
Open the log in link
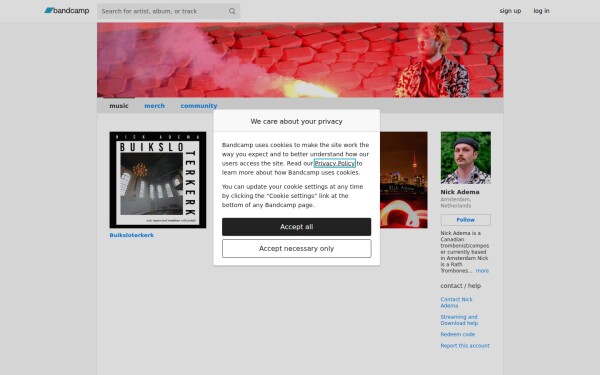point(541,11)
